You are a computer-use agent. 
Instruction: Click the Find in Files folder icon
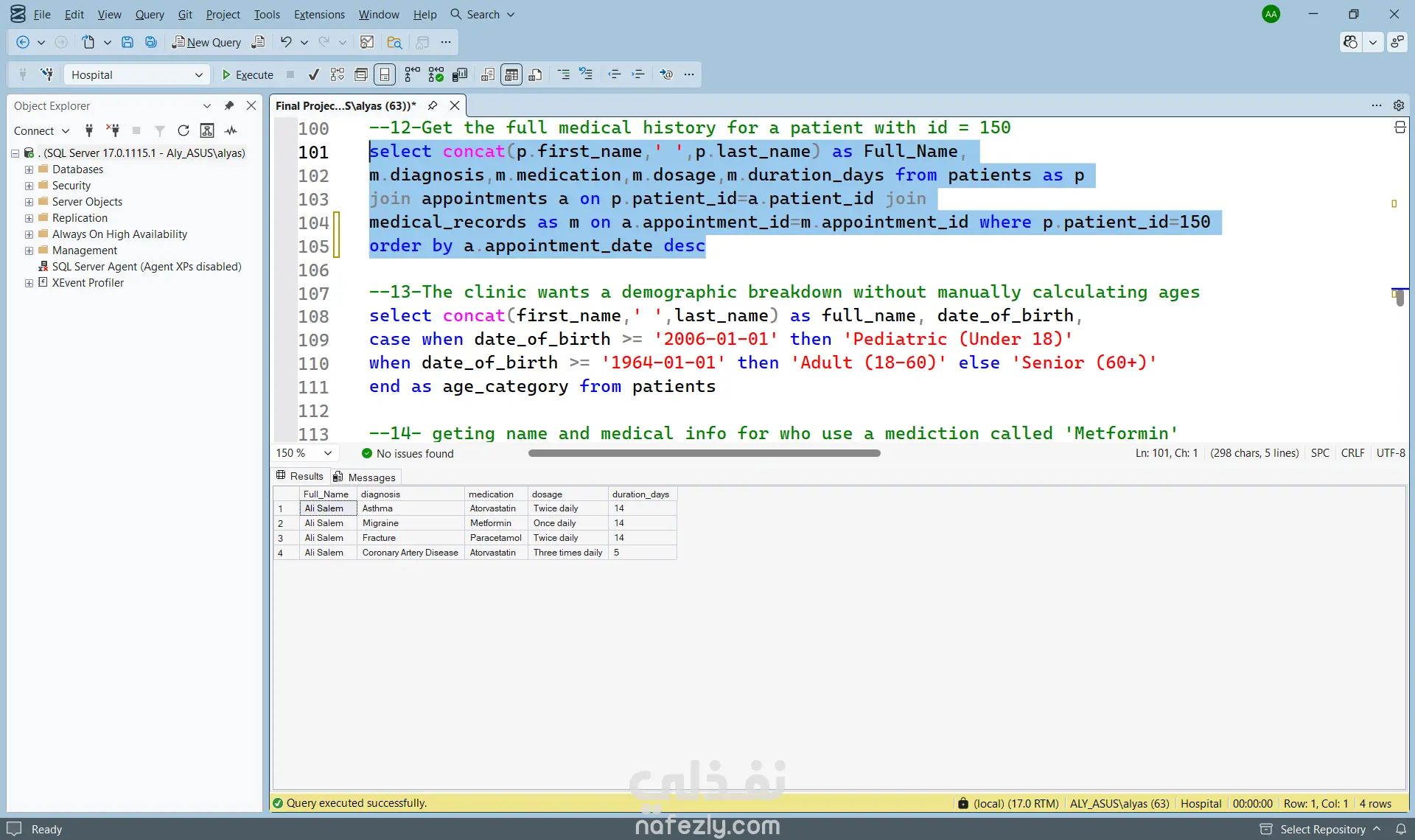(x=394, y=42)
